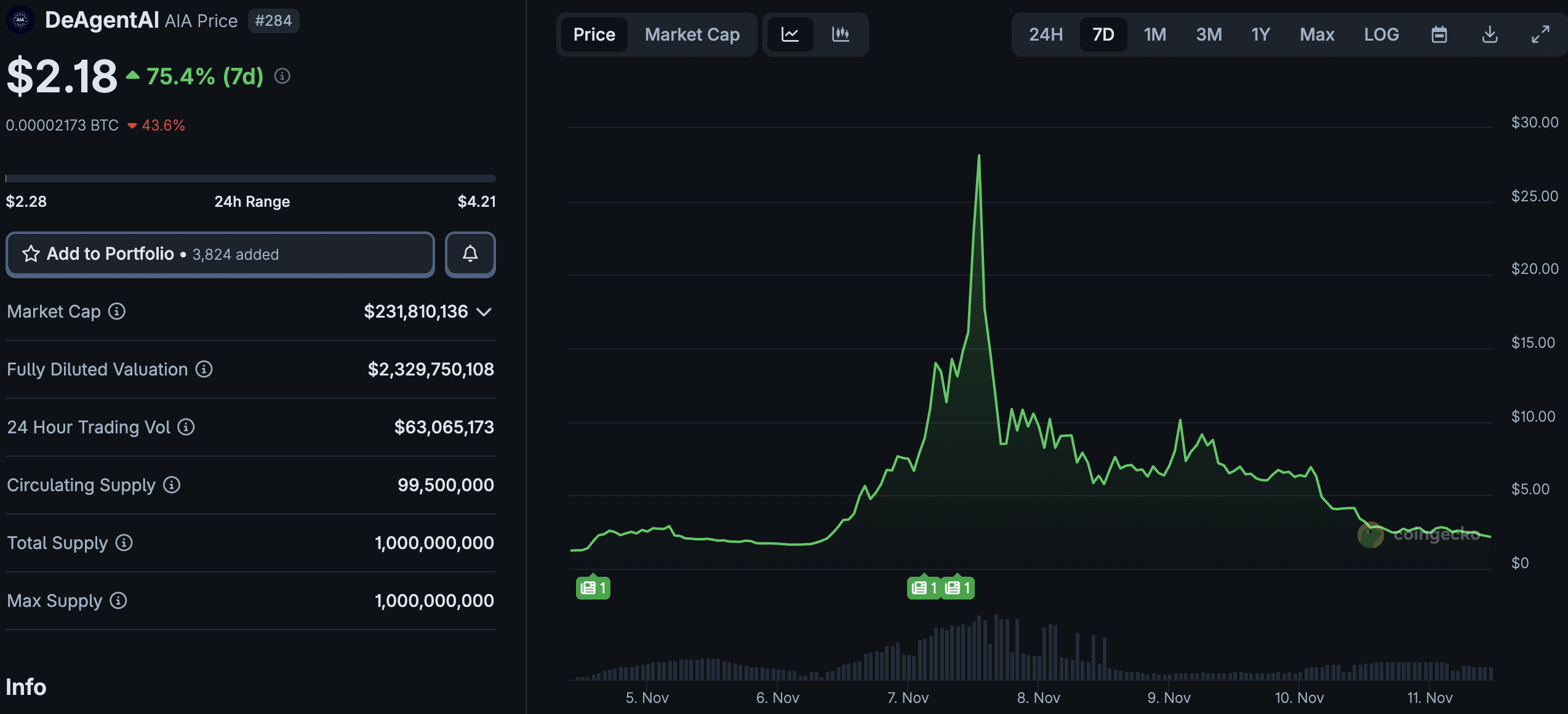Expand the Market Cap value breakdown
Screen dimensions: 1568x714
[484, 312]
